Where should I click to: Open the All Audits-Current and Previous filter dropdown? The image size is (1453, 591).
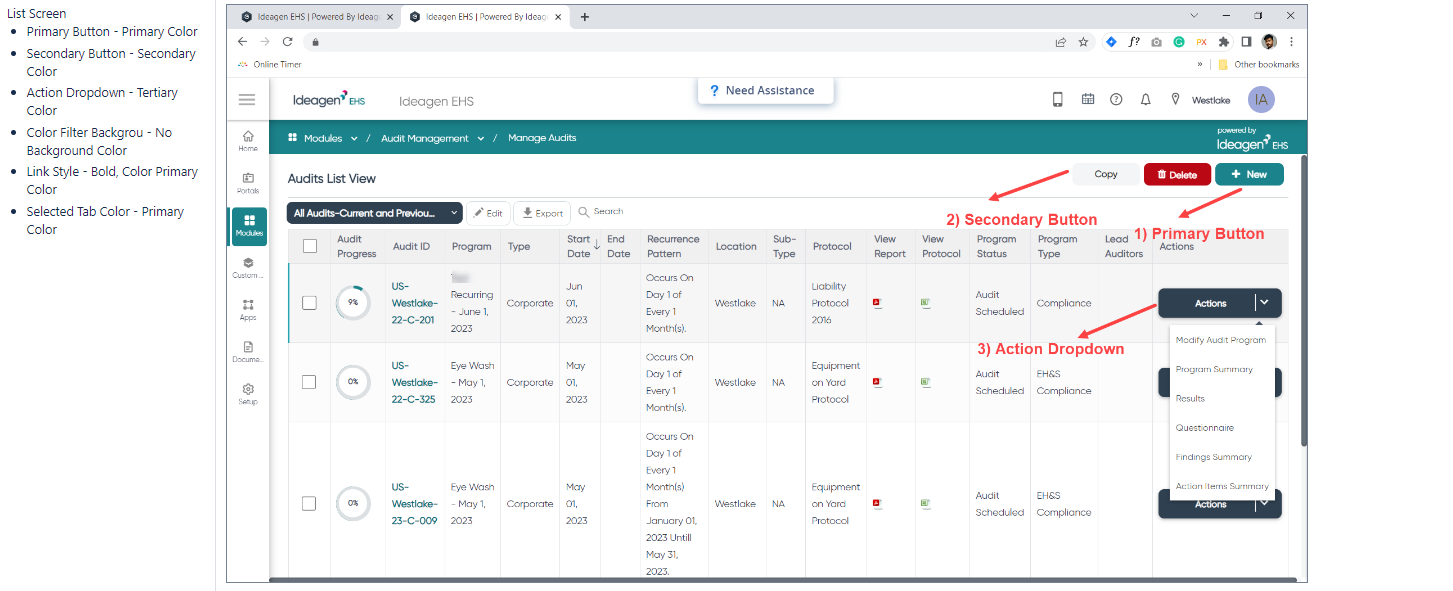[375, 213]
